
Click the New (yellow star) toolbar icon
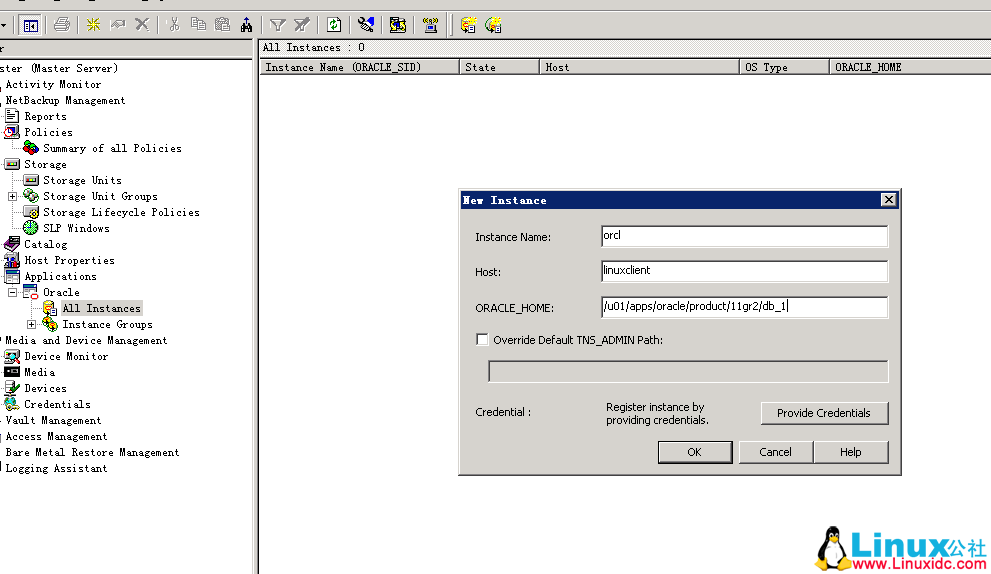tap(94, 25)
